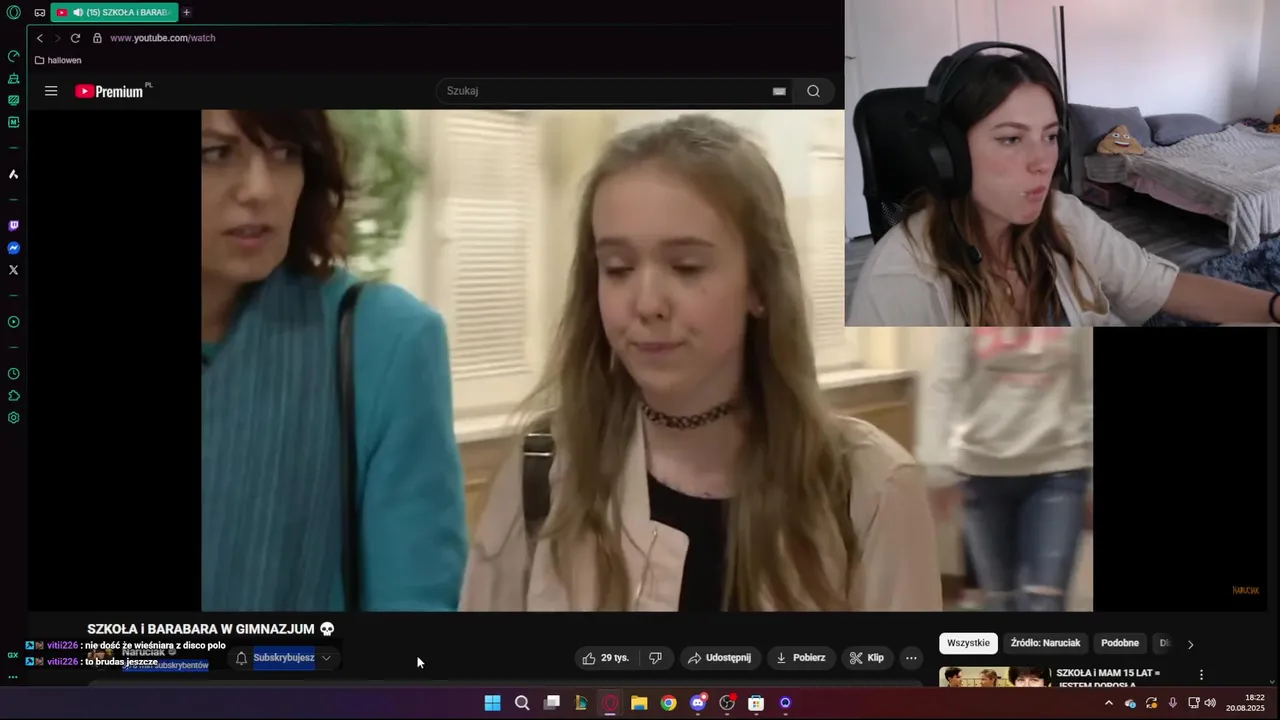Open a new browser tab with plus
The image size is (1280, 720).
[x=186, y=13]
